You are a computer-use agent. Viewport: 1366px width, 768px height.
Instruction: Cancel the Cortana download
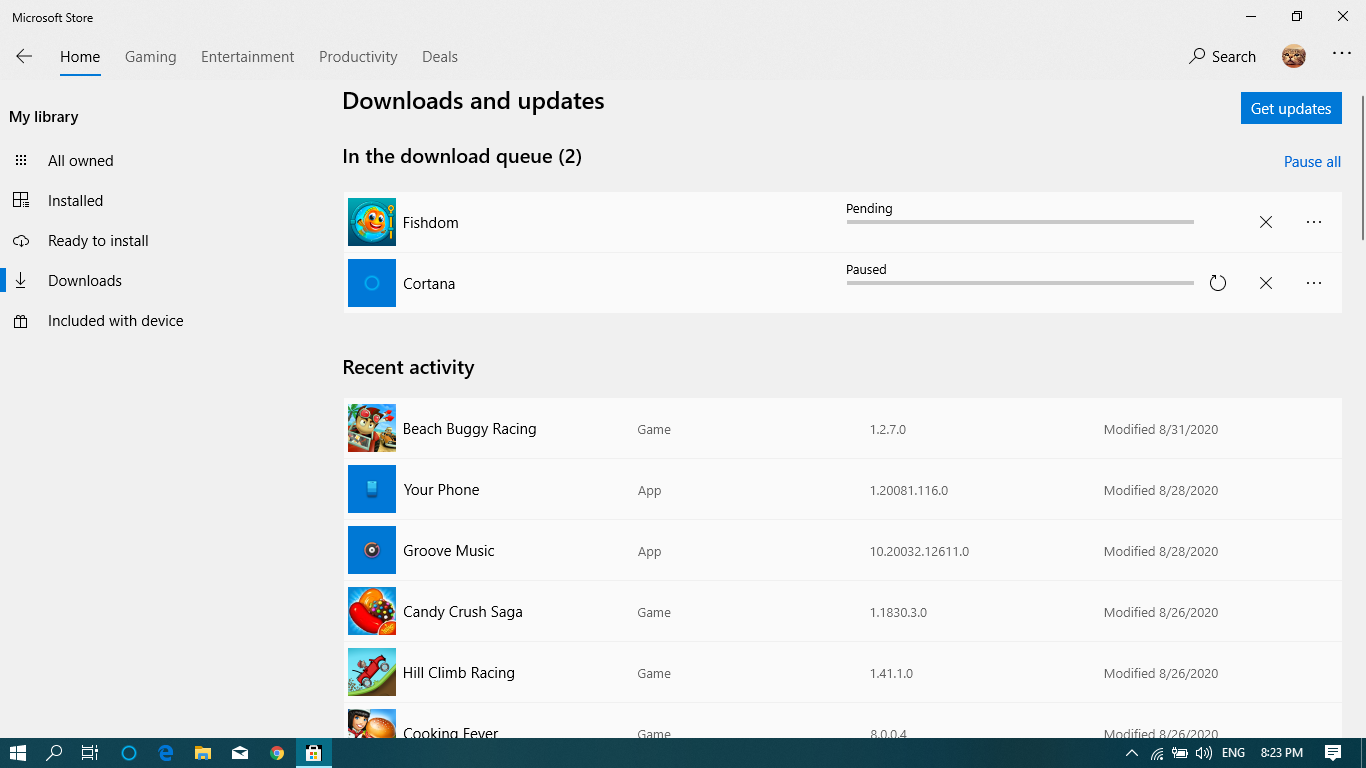(1266, 283)
